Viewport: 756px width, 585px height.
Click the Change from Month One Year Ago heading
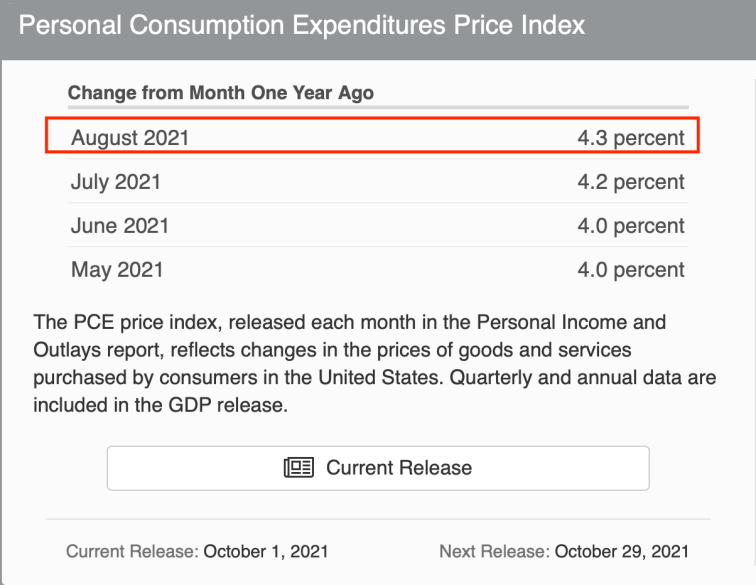pyautogui.click(x=221, y=93)
